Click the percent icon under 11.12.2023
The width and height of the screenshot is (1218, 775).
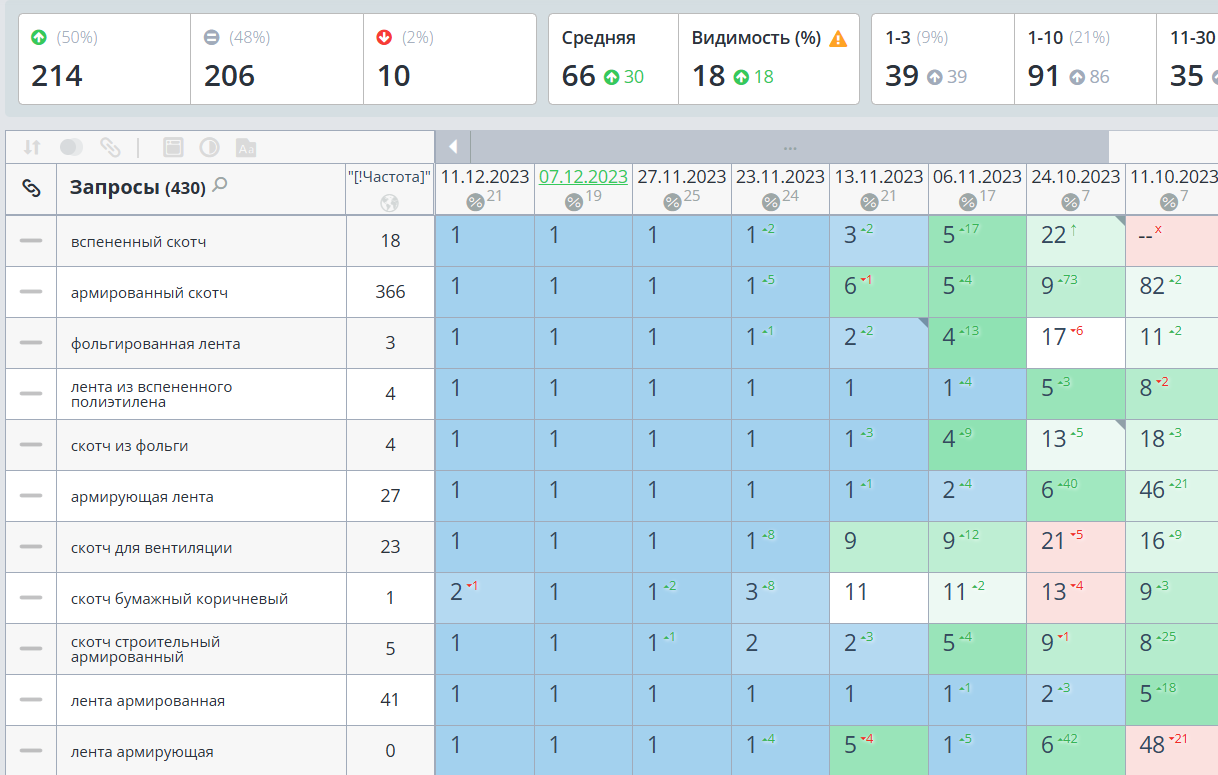click(x=475, y=202)
